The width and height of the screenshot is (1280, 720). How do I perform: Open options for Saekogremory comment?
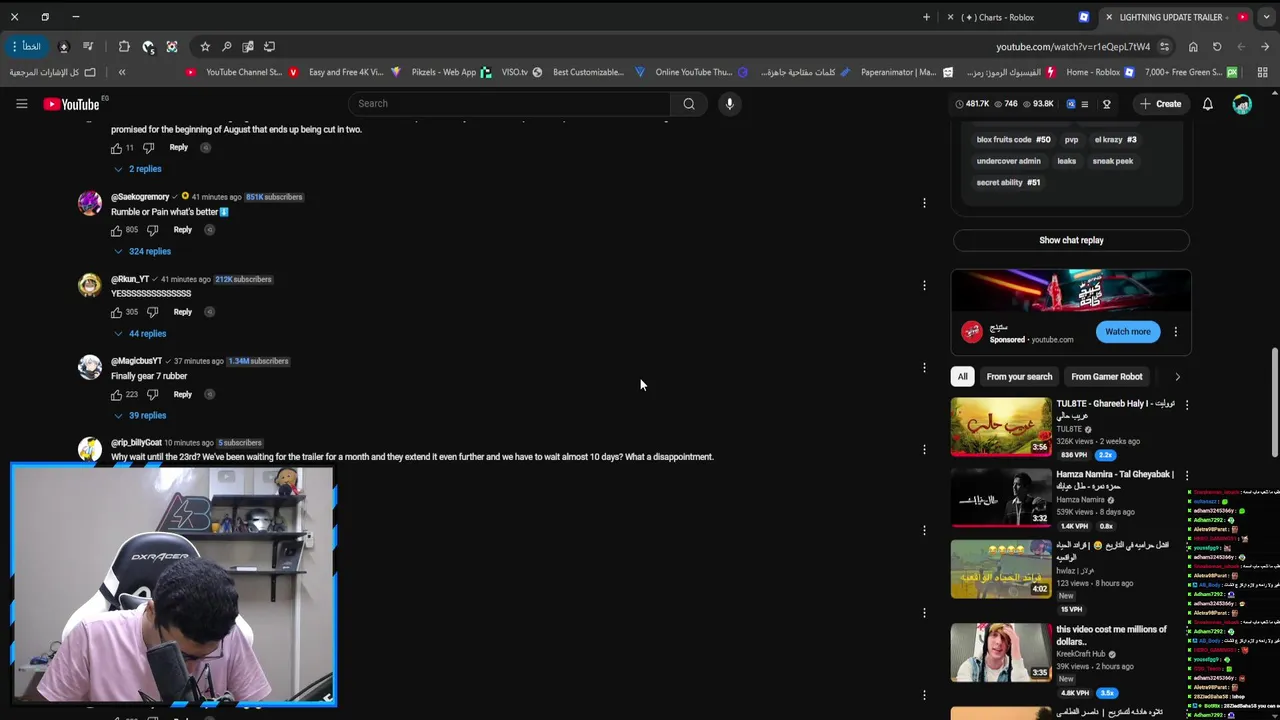pyautogui.click(x=924, y=203)
